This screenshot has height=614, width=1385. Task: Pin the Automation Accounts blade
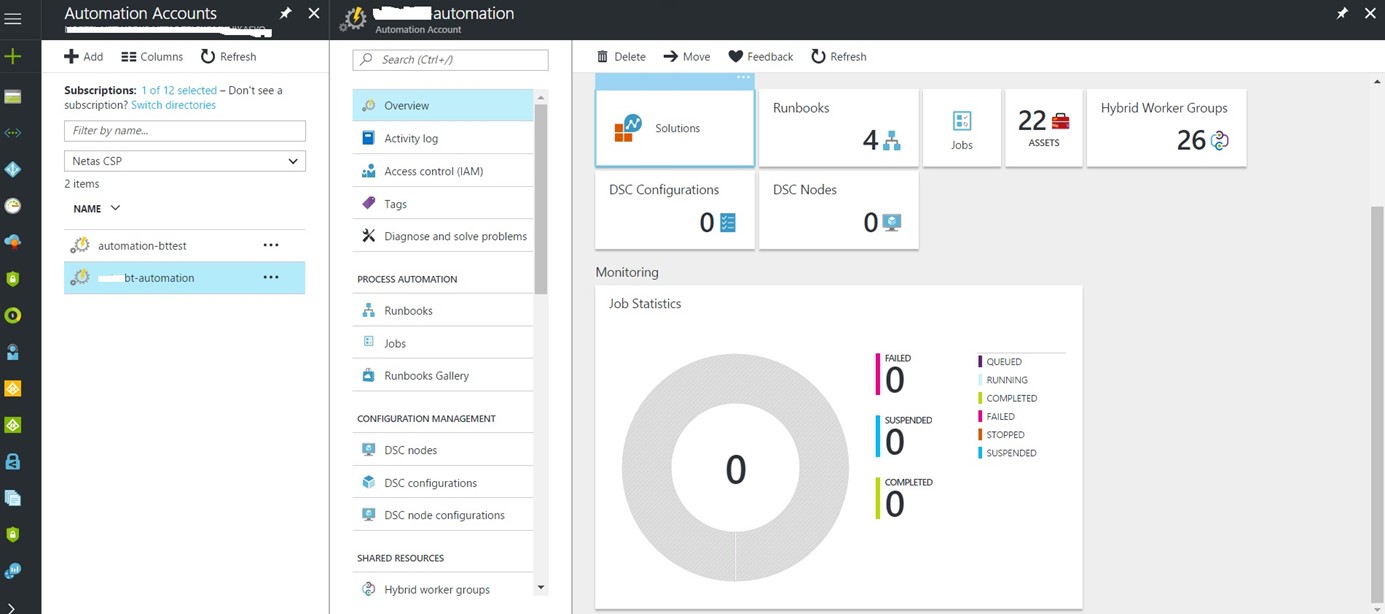pyautogui.click(x=285, y=13)
